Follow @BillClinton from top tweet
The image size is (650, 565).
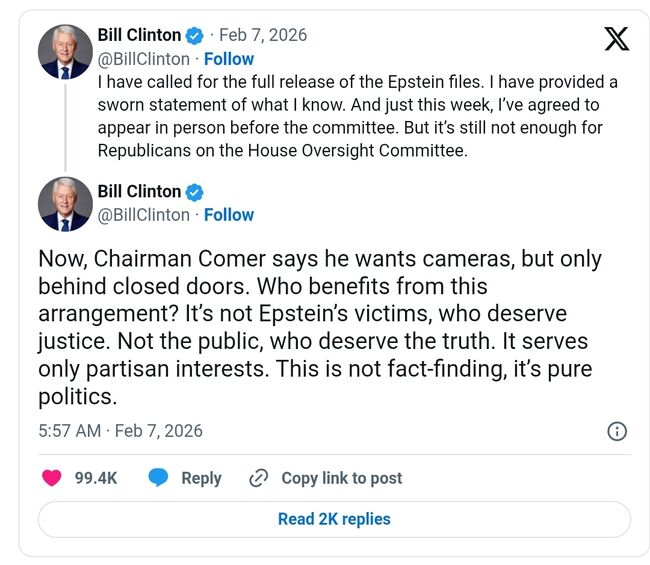(x=229, y=59)
